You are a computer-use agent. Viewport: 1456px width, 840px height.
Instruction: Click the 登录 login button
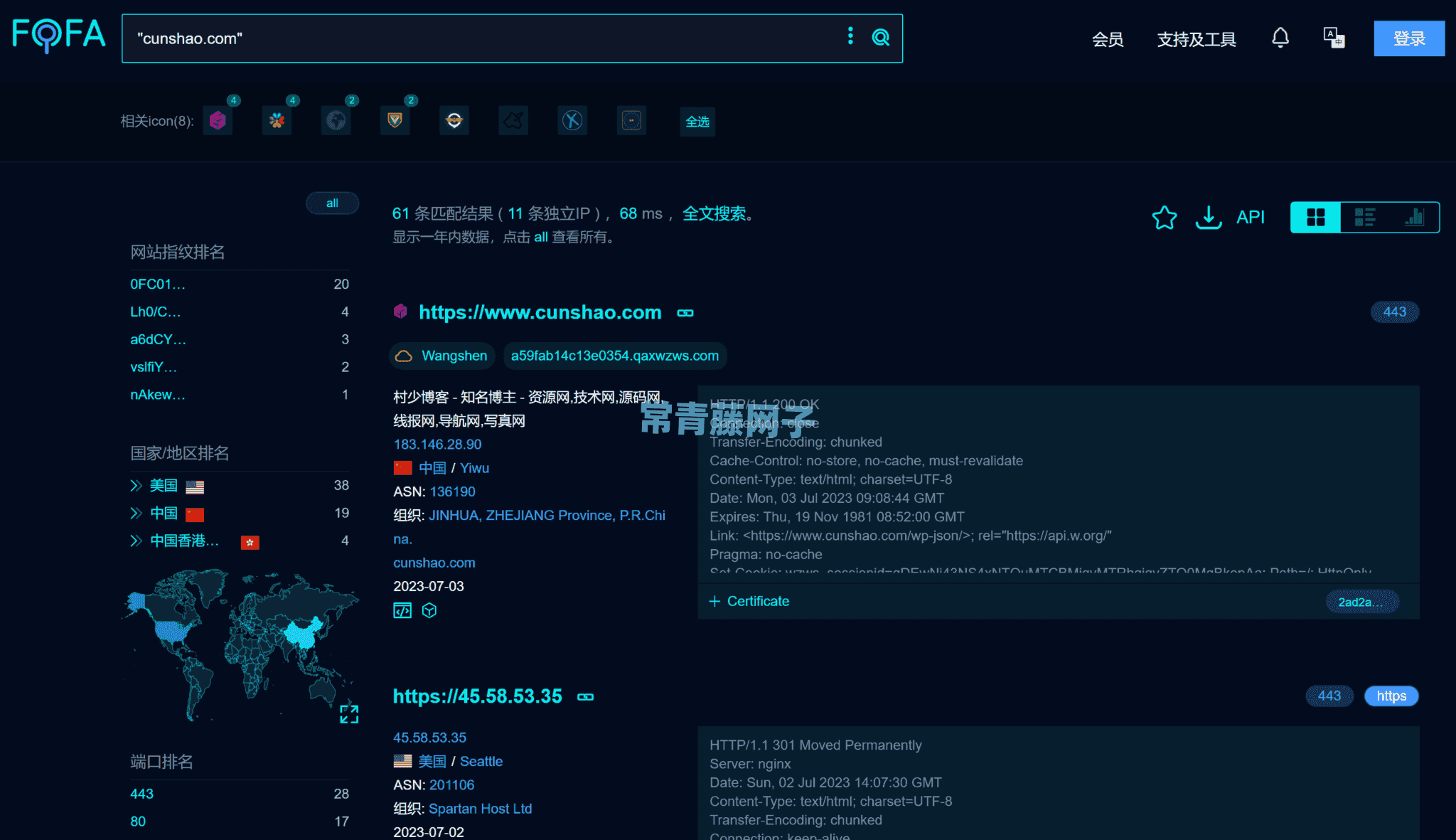1409,38
